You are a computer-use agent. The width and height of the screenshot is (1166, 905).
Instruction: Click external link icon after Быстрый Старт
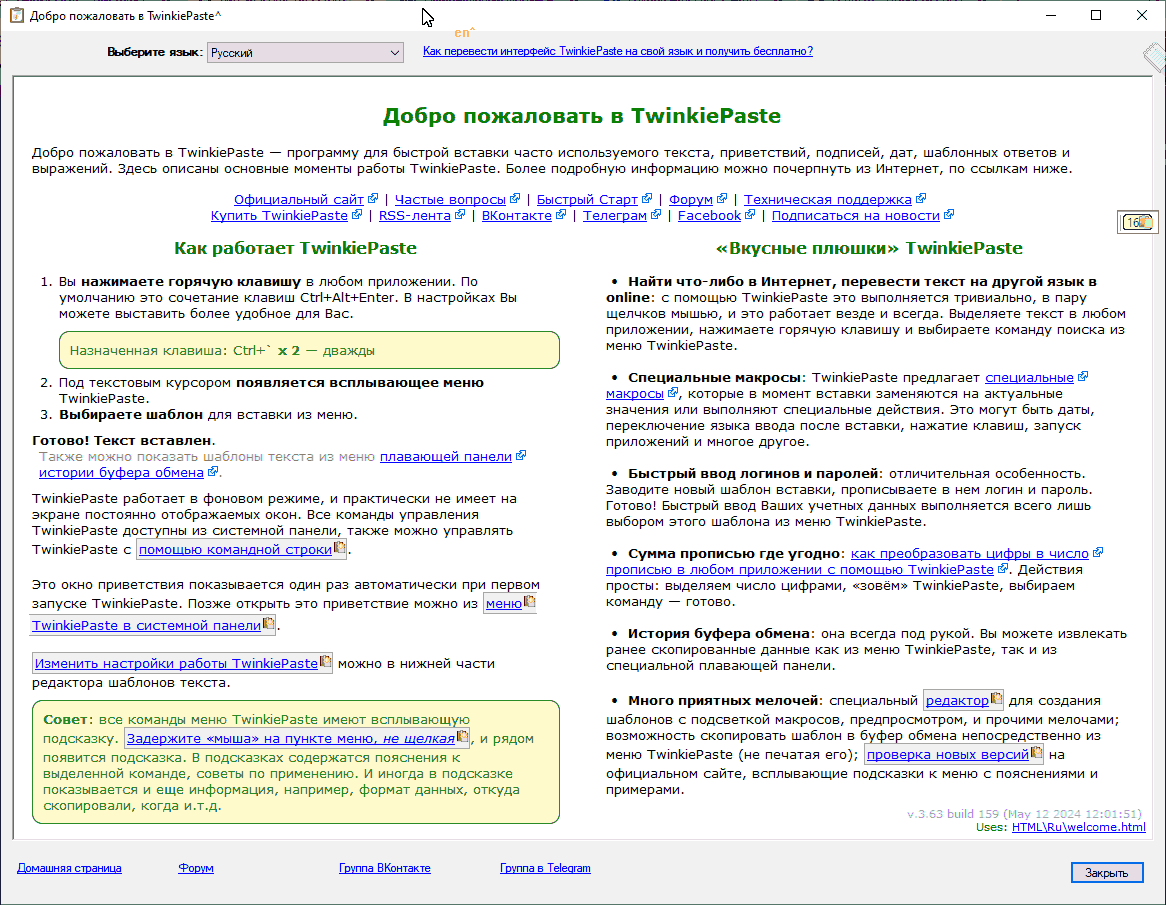647,198
